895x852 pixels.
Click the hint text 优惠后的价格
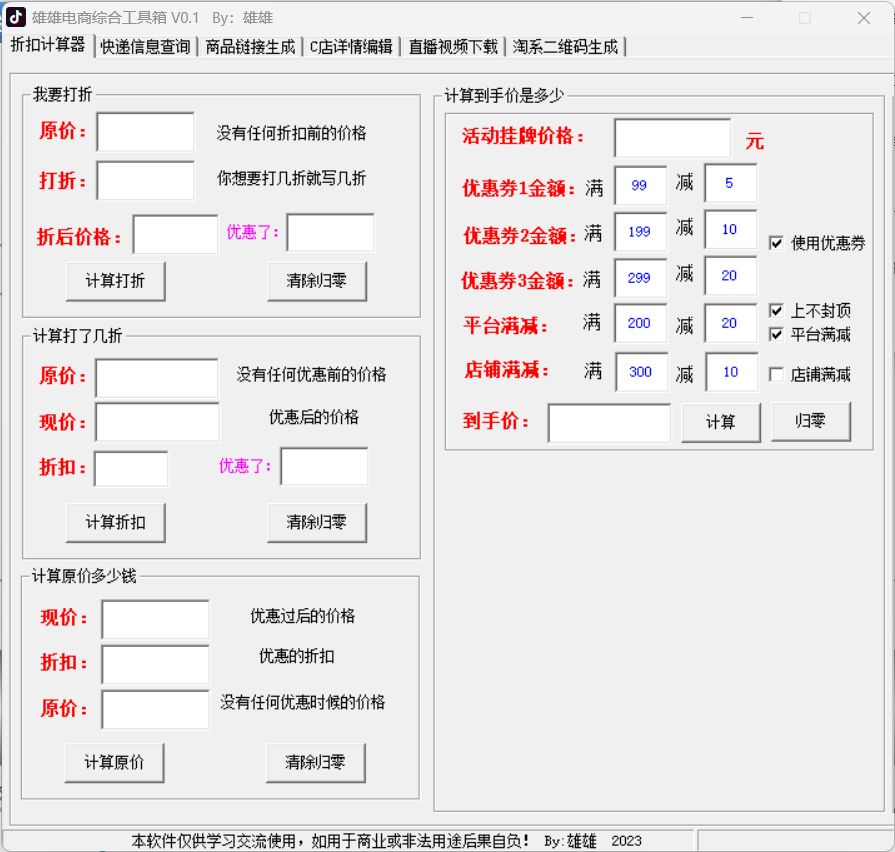313,417
